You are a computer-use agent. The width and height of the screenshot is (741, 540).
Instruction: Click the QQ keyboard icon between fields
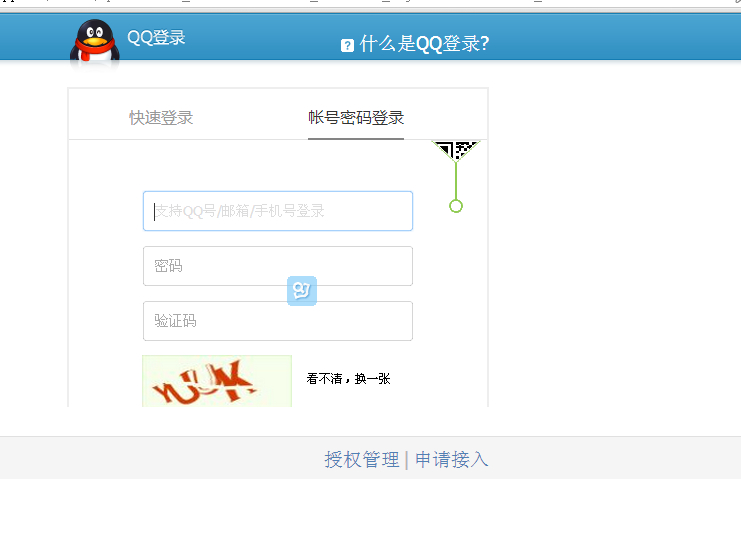[x=302, y=291]
